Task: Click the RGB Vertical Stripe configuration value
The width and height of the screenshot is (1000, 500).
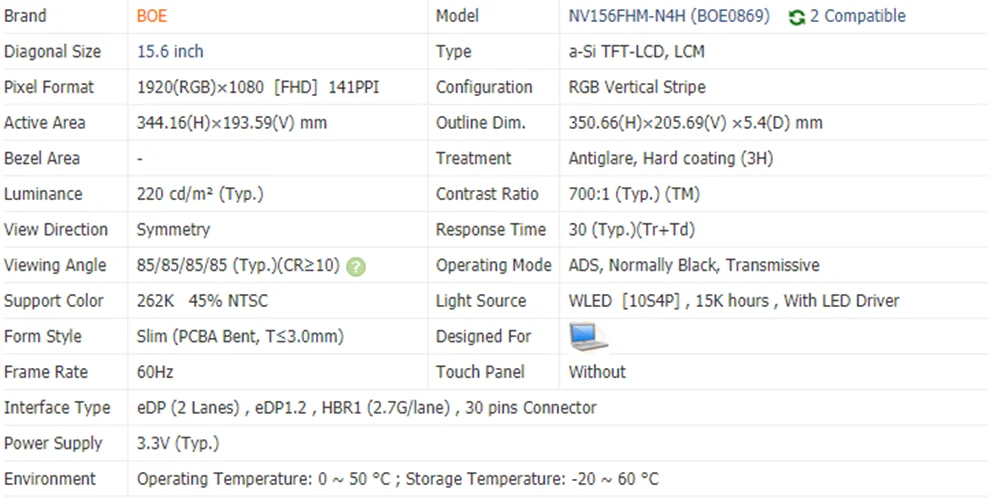Action: coord(636,87)
